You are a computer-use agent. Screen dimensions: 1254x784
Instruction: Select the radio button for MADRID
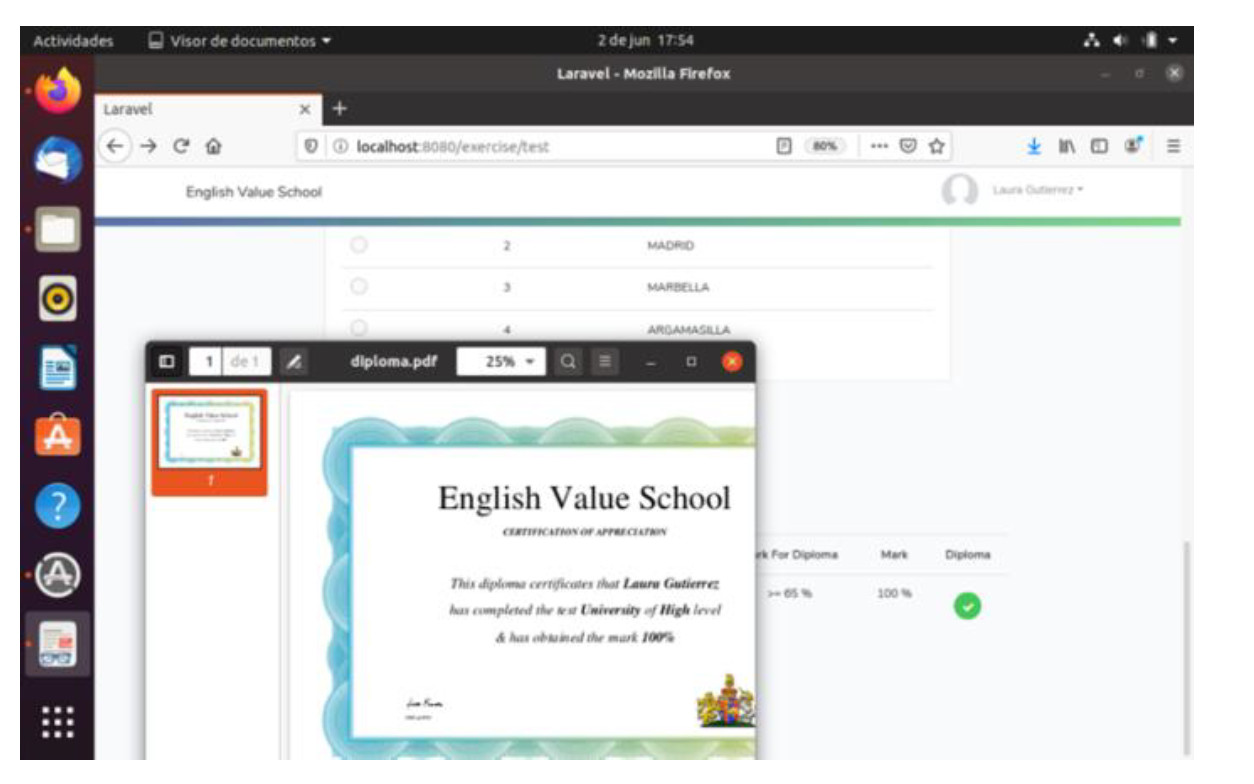pos(359,245)
